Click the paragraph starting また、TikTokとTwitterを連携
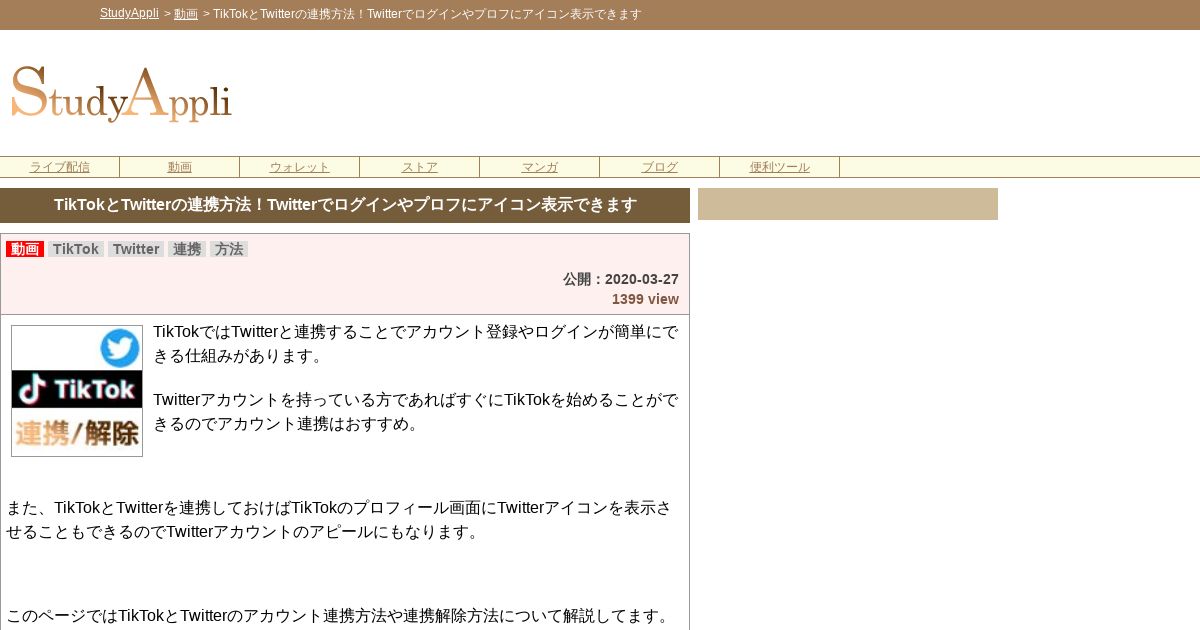The image size is (1200, 630). 340,520
